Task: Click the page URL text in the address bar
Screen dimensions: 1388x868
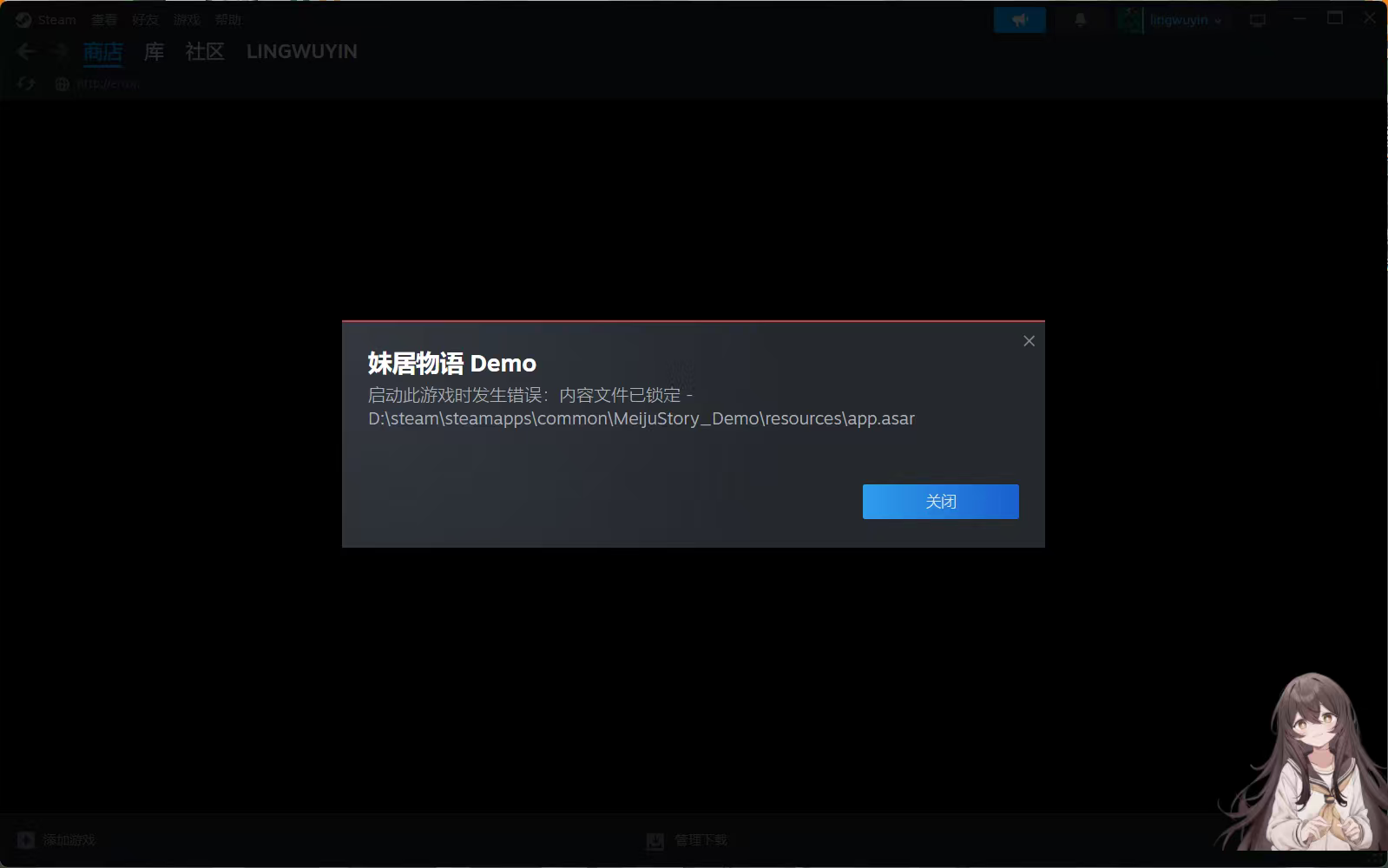Action: point(108,84)
